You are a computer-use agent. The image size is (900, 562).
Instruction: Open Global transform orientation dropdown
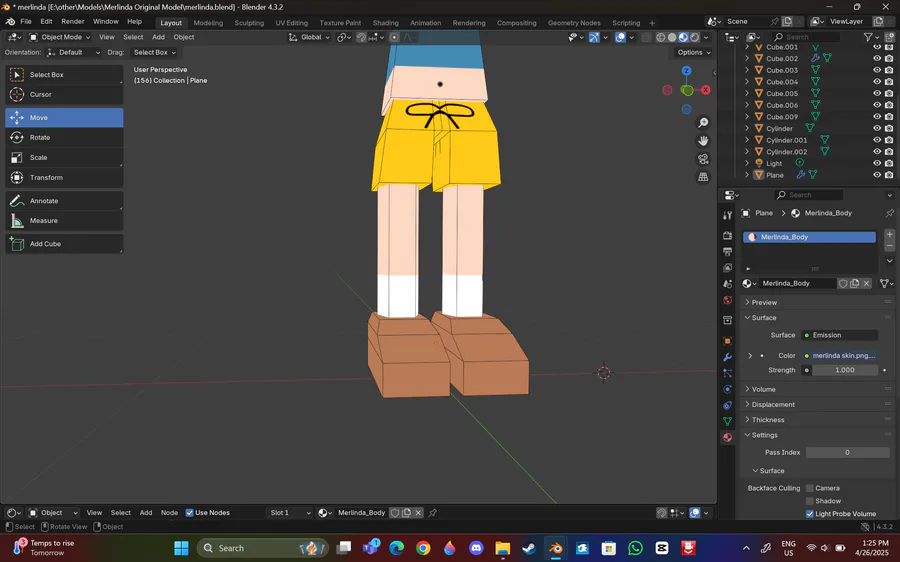tap(309, 37)
